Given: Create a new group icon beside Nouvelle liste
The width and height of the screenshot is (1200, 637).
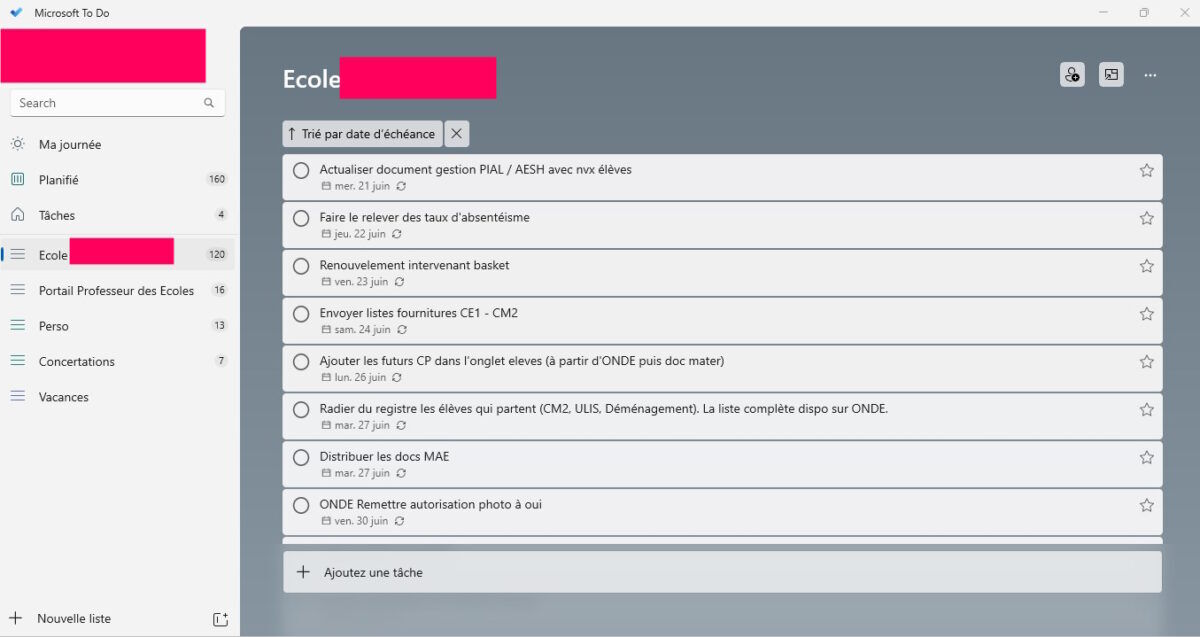Looking at the screenshot, I should click(x=221, y=619).
